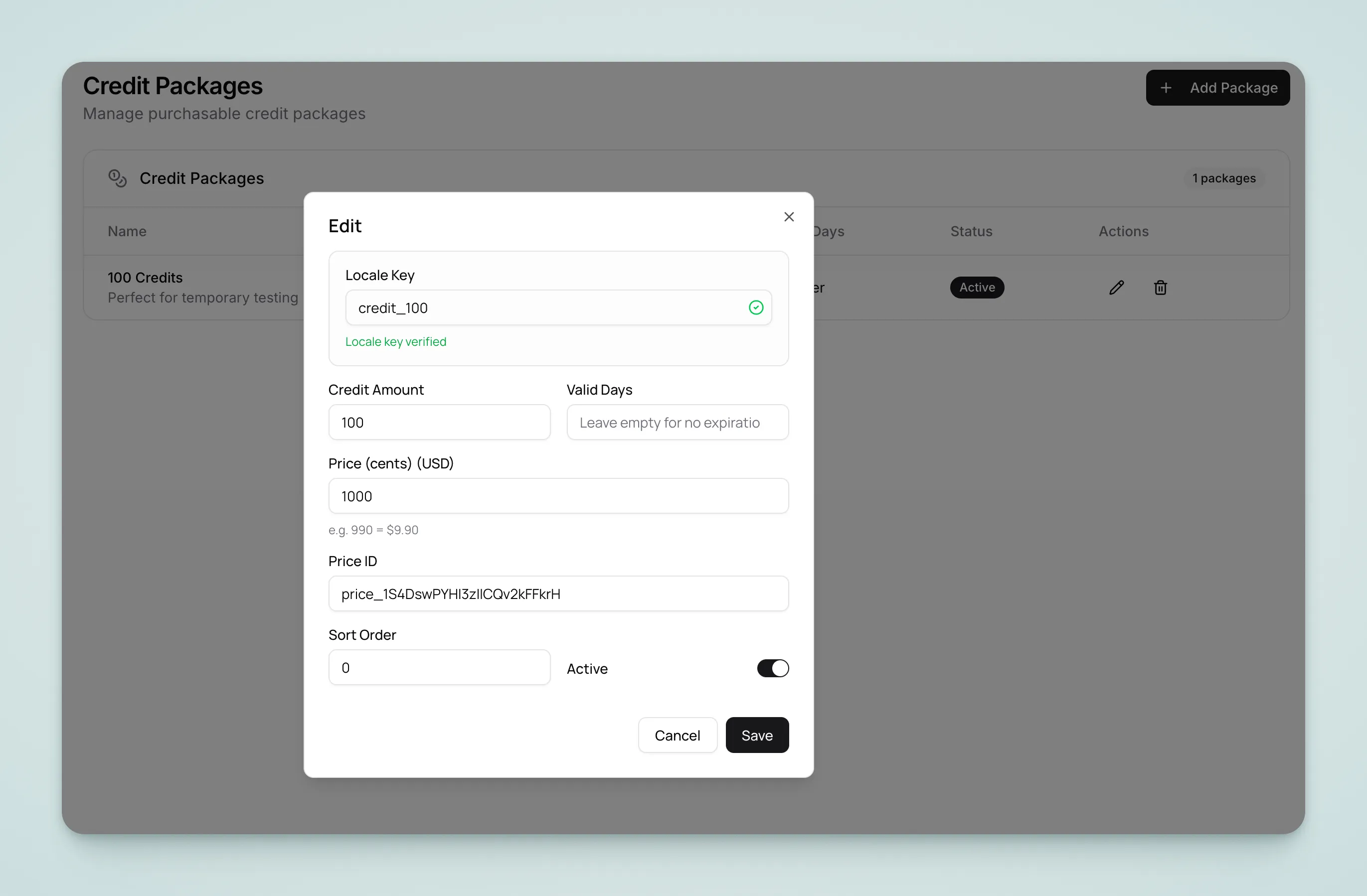Screen dimensions: 1367x896
Task: Click the Price ID field
Action: [558, 594]
